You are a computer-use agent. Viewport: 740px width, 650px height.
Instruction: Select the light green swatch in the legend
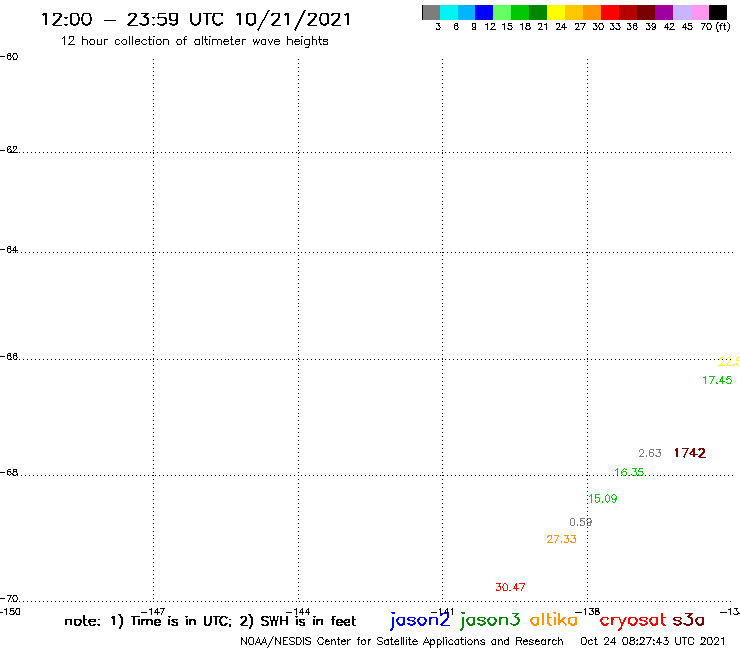pos(502,12)
